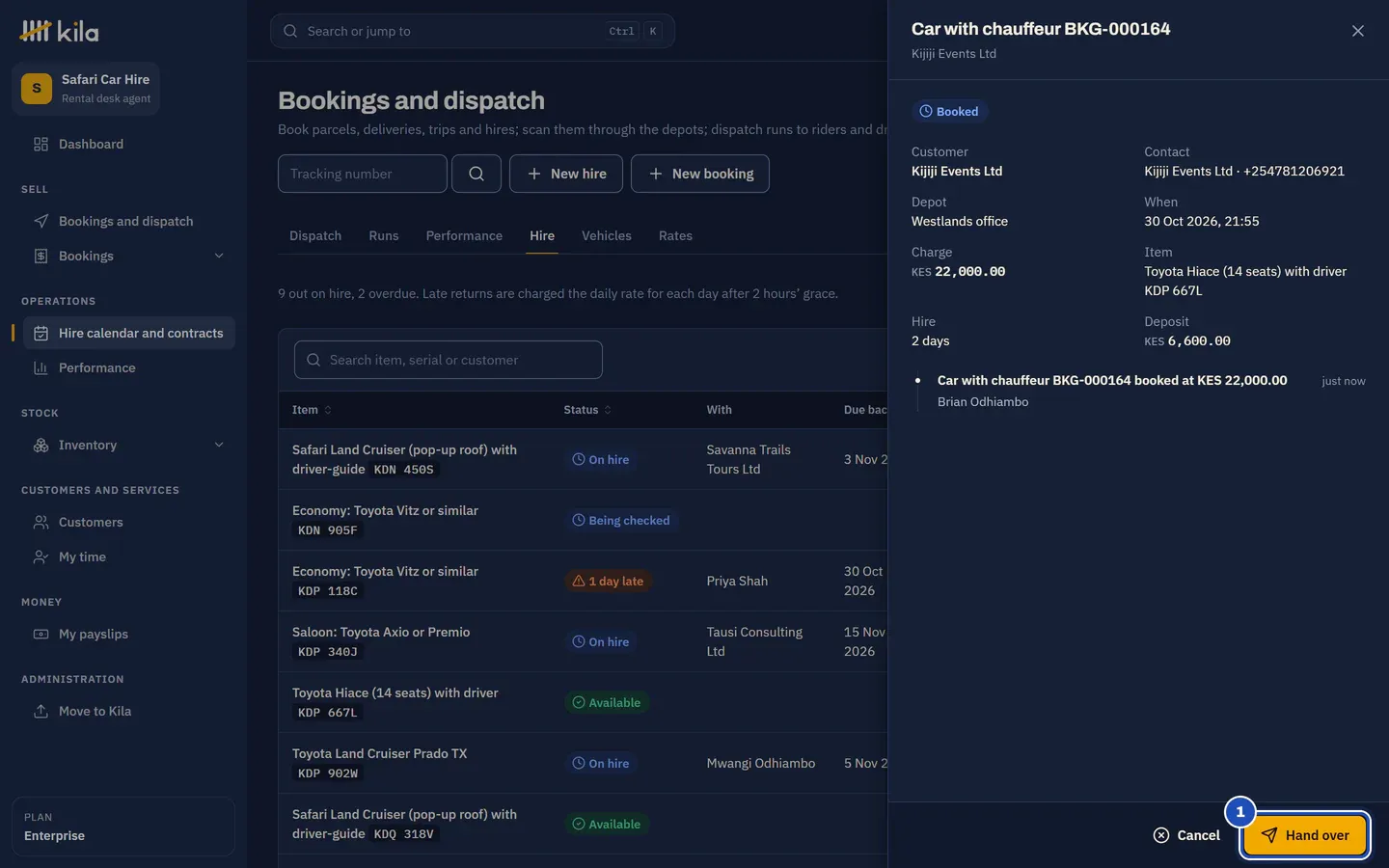Click the search item, serial or customer field
Screen dimensions: 1389x868
449,360
